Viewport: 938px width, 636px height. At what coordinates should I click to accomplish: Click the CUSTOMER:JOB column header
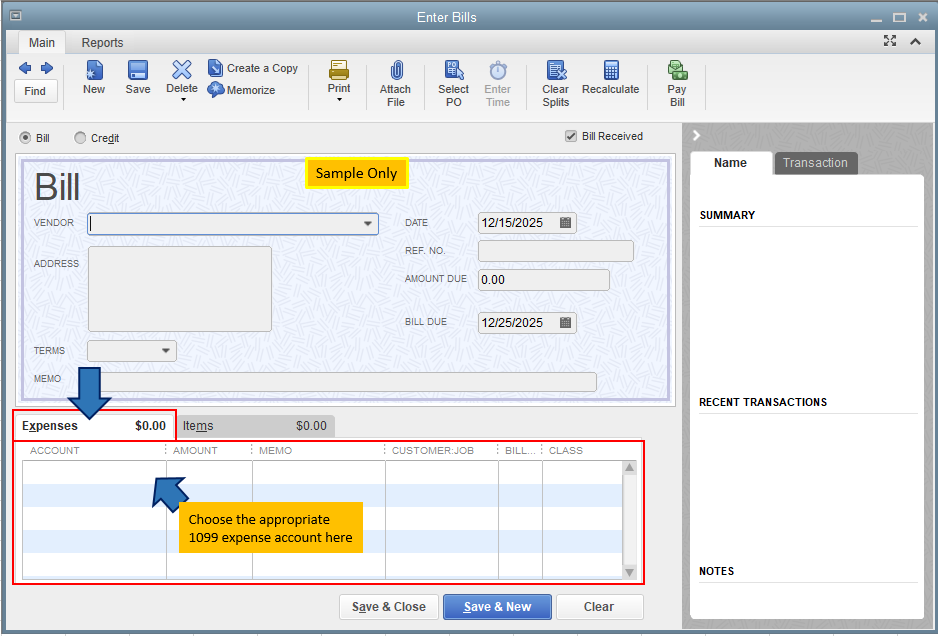pyautogui.click(x=433, y=451)
